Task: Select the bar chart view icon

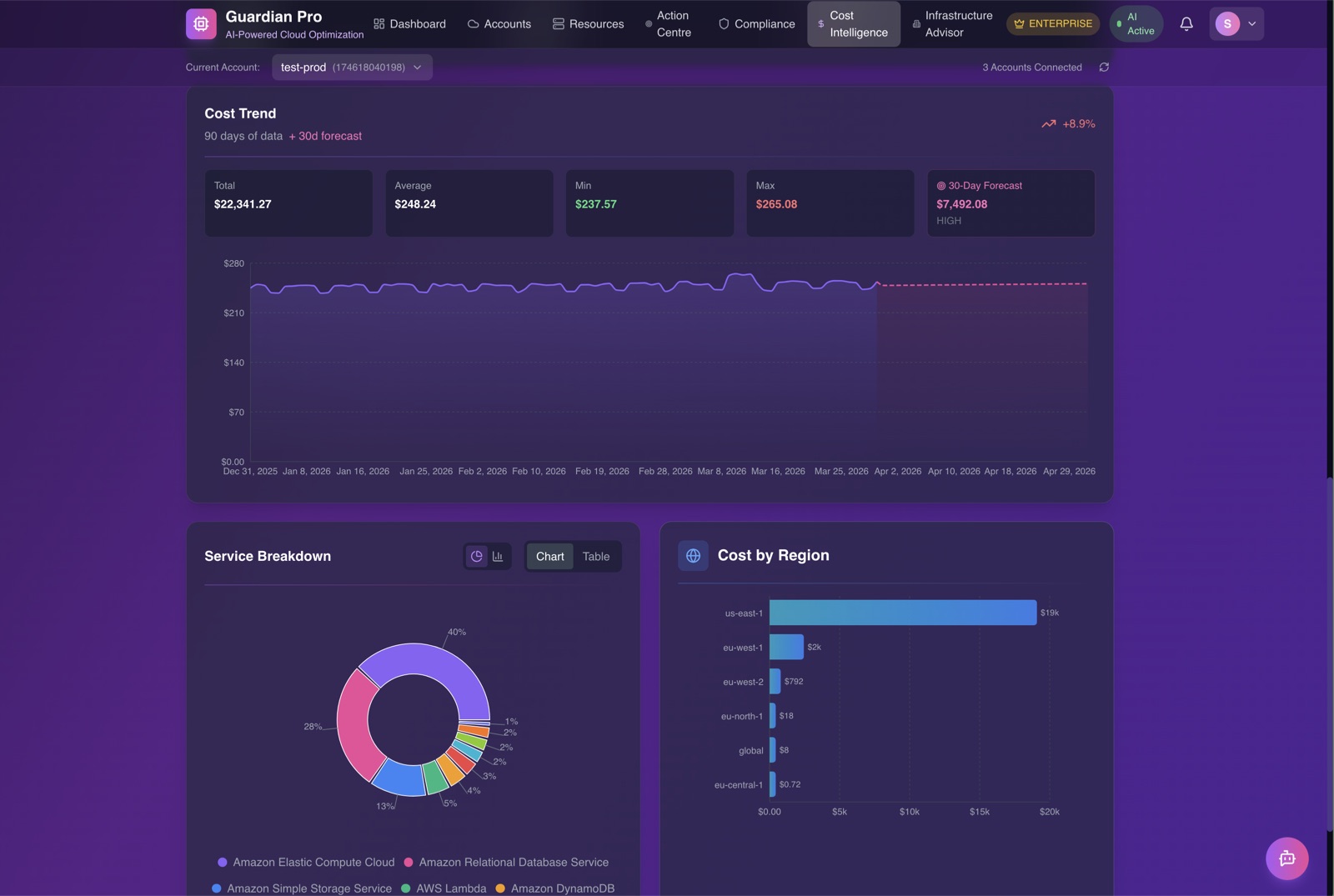Action: [x=498, y=556]
